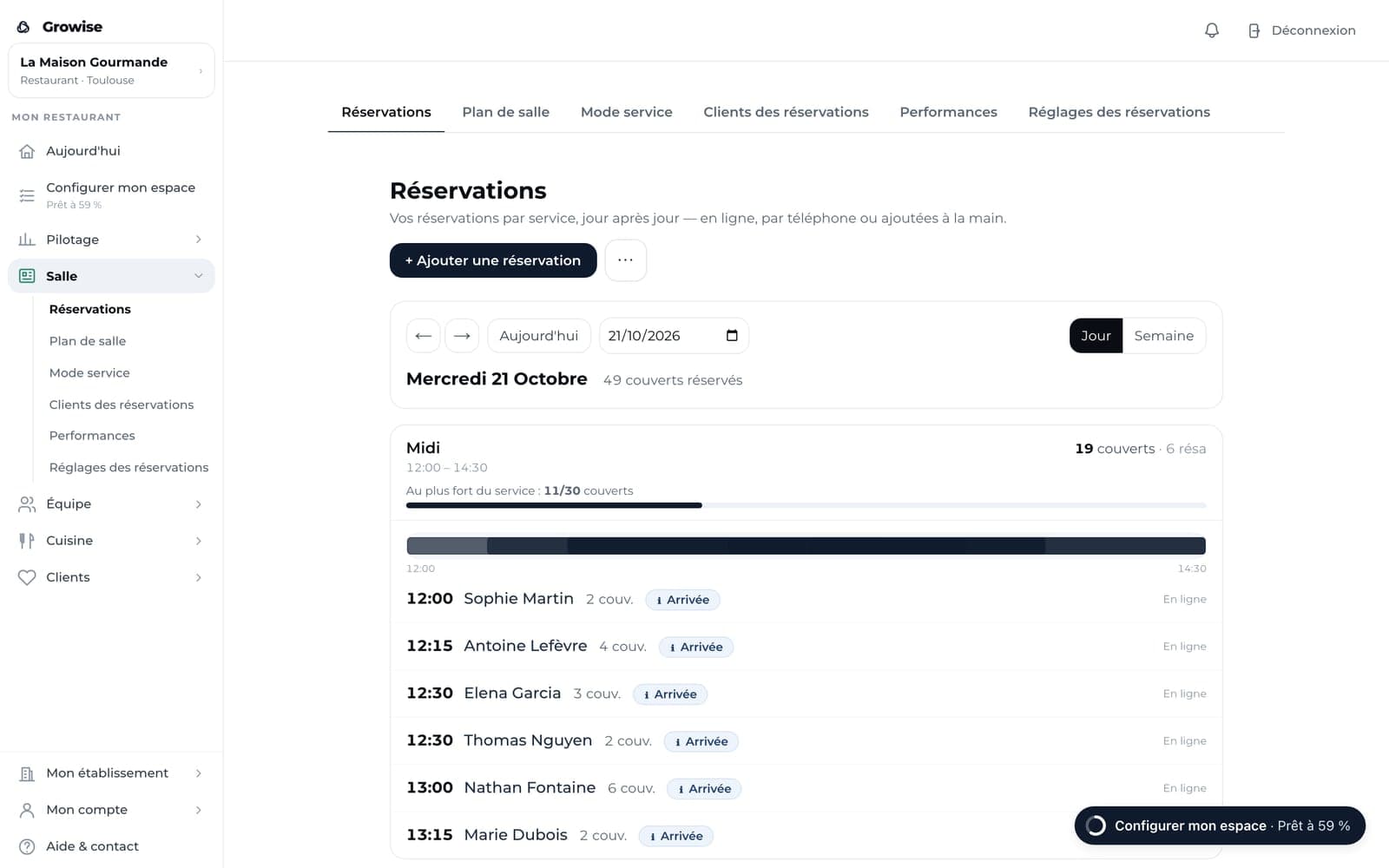
Task: Click the Salle table icon
Action: pyautogui.click(x=27, y=276)
